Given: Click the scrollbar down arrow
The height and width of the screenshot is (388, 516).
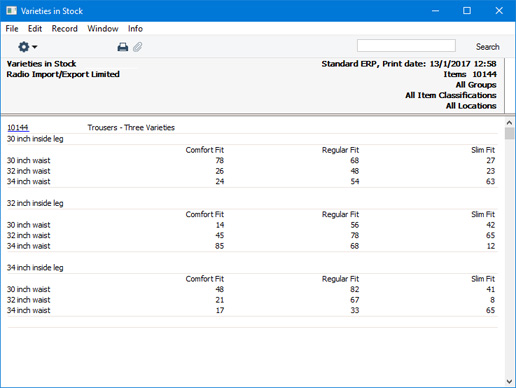Looking at the screenshot, I should point(509,381).
